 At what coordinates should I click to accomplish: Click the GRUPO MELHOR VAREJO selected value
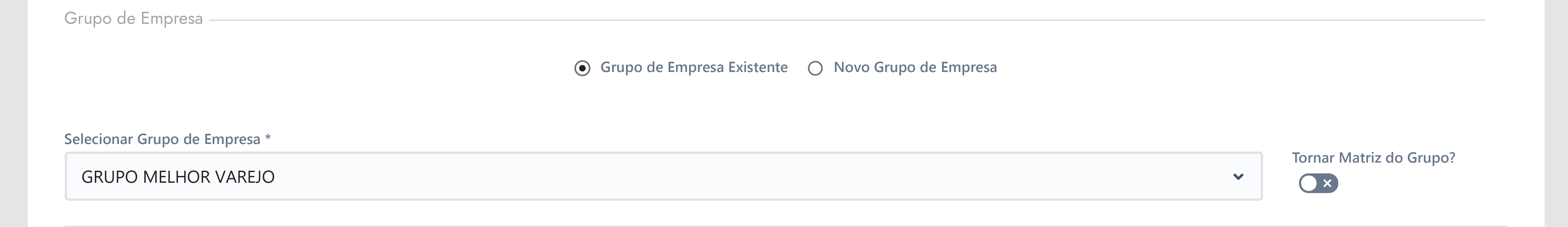tap(178, 177)
